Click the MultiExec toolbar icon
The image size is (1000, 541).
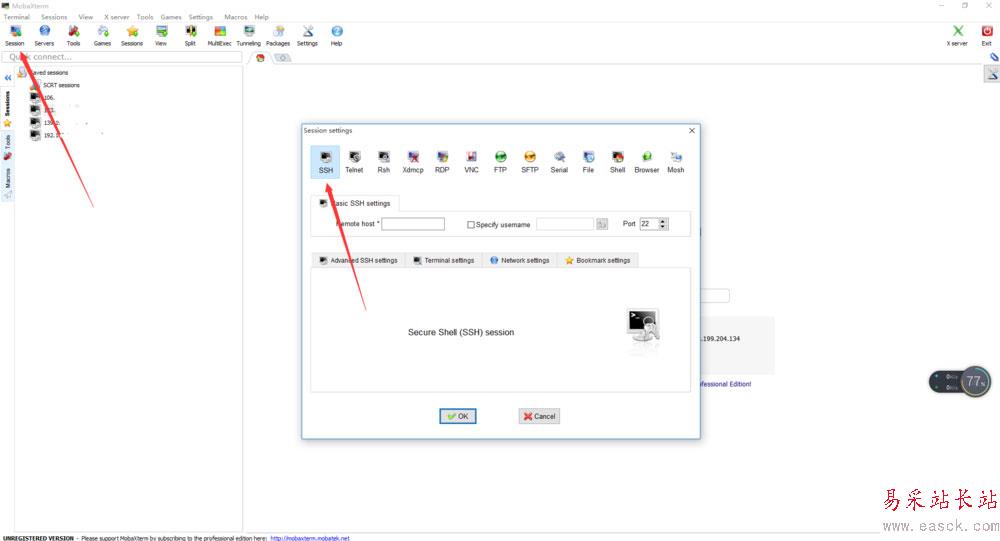coord(219,36)
